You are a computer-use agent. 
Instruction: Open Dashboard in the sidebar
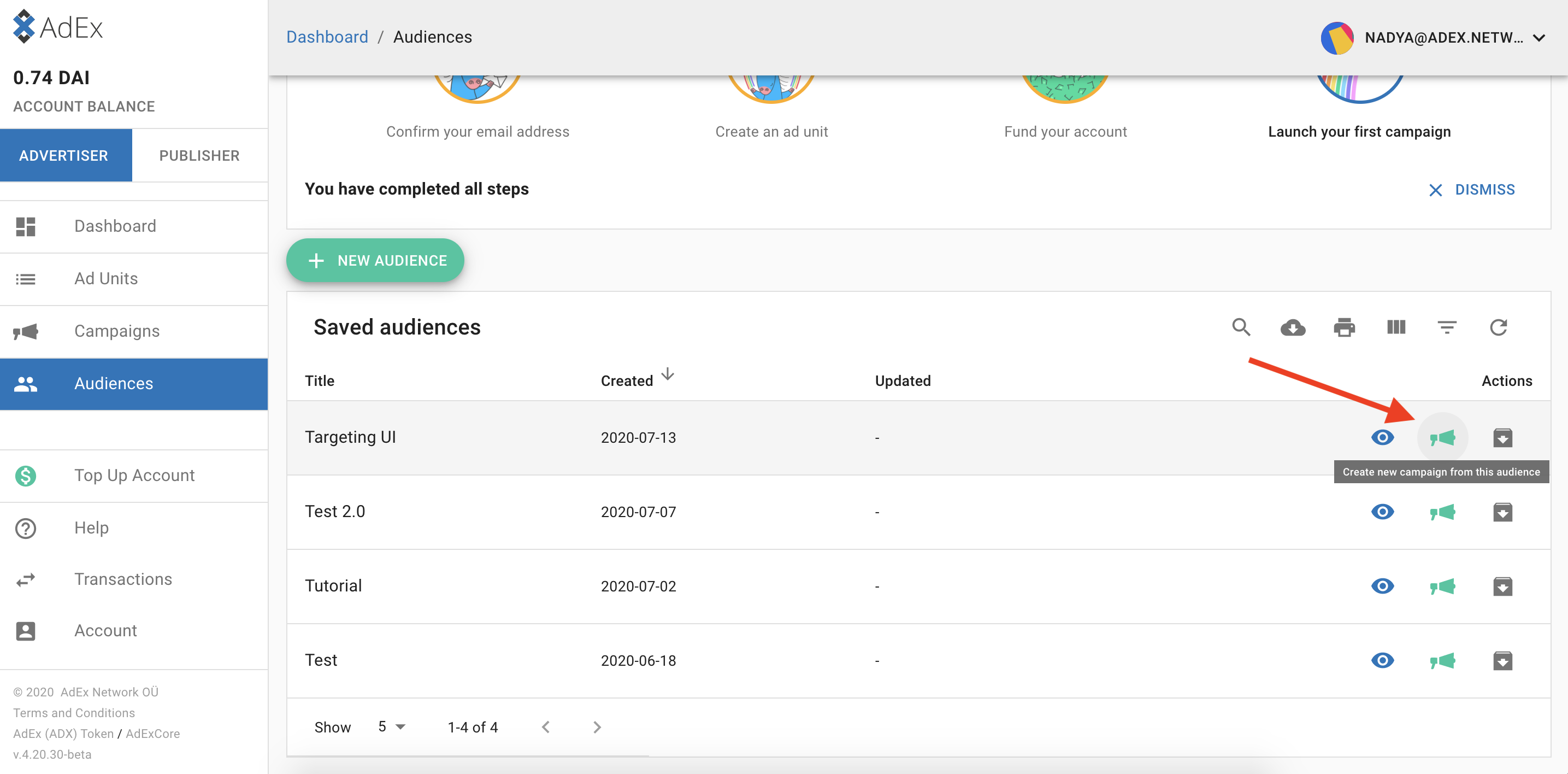(134, 226)
